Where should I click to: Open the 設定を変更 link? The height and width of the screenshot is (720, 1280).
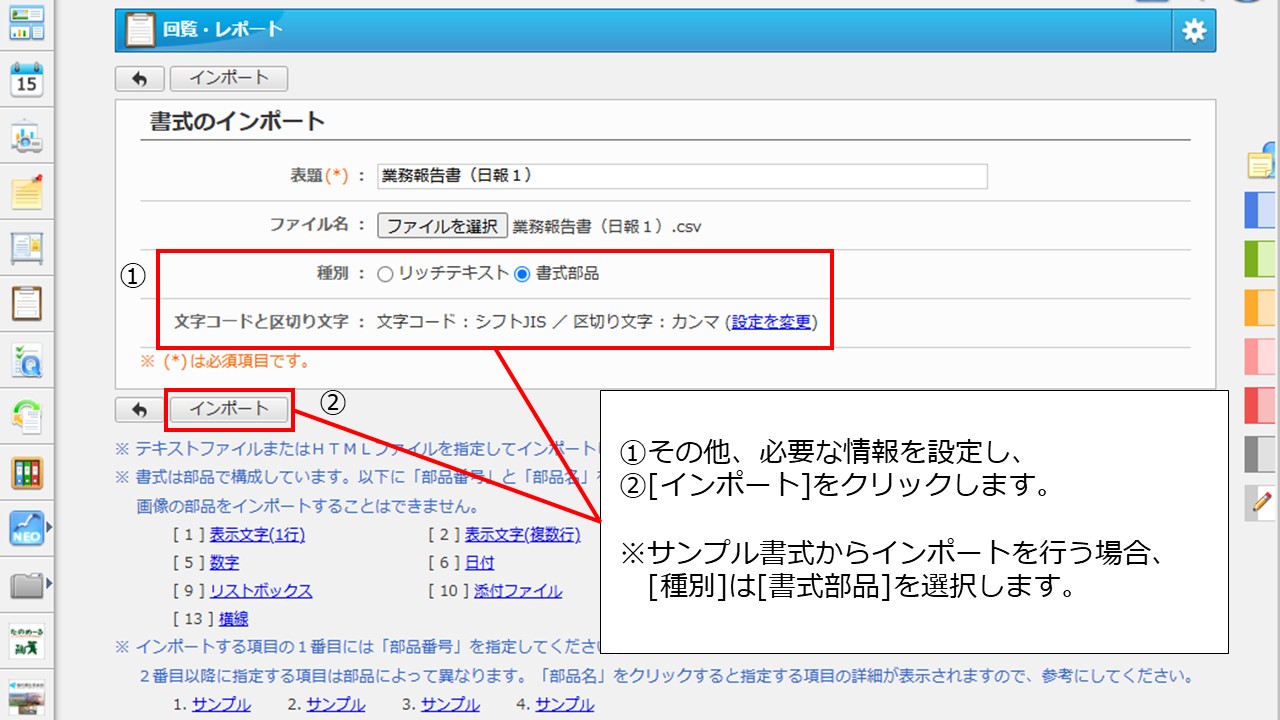tap(771, 322)
